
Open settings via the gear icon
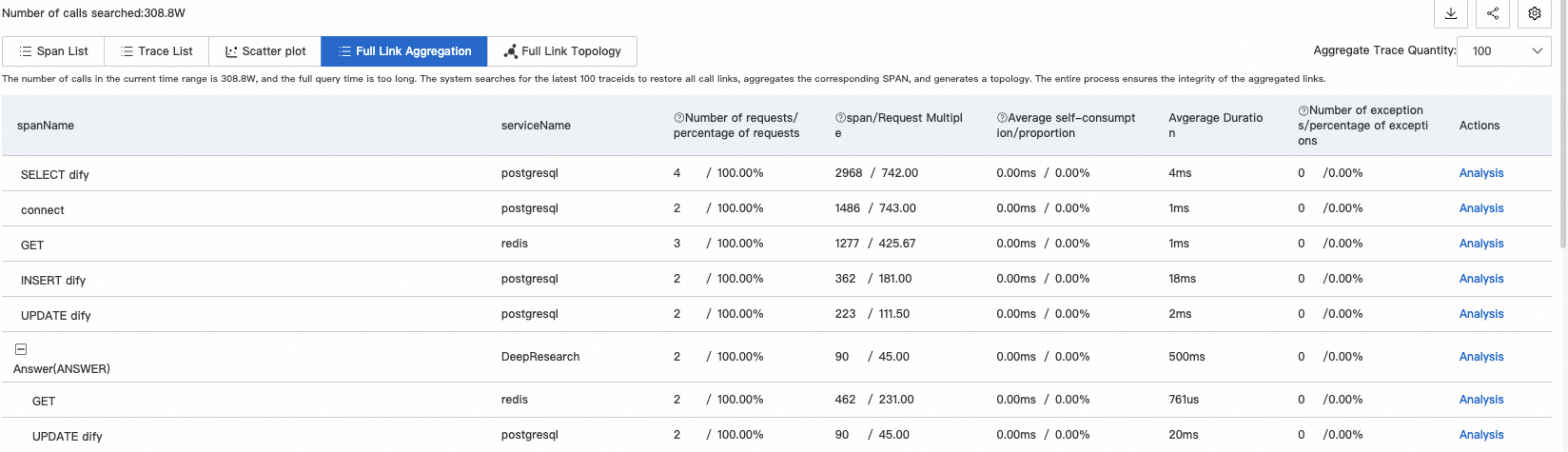[x=1534, y=13]
